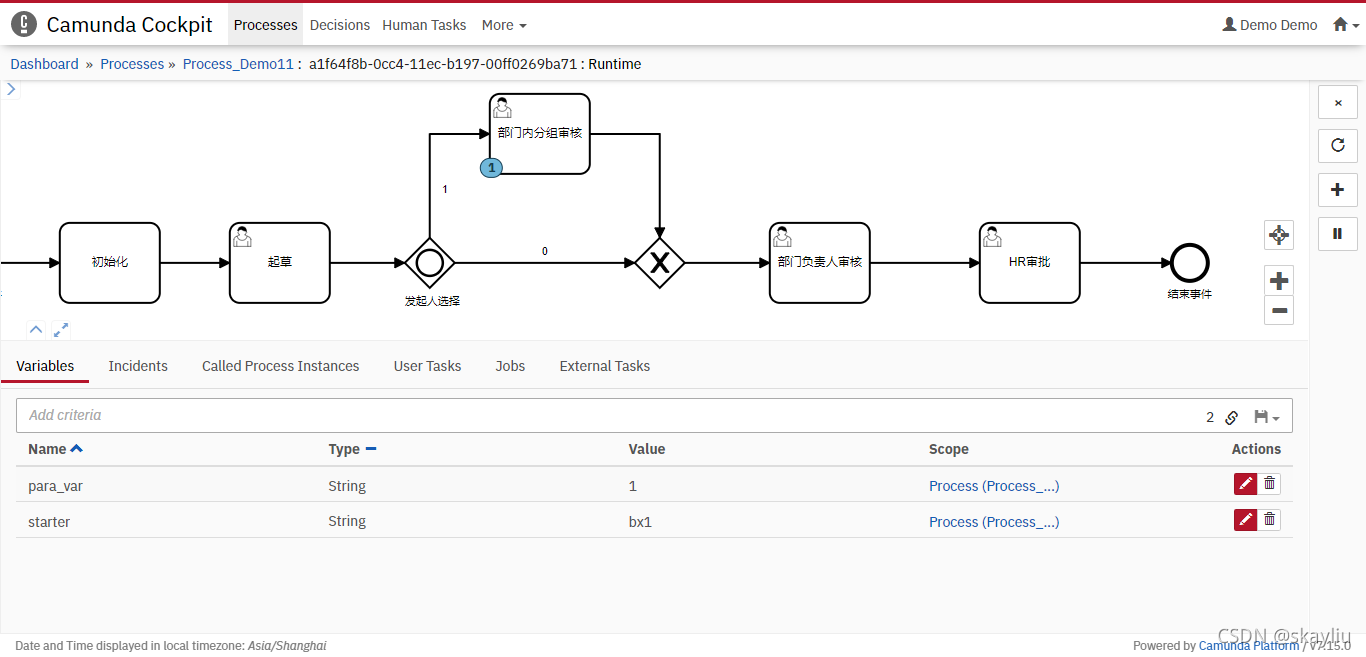This screenshot has height=657, width=1366.
Task: Click the 结束事件 end event circle
Action: 1190,263
